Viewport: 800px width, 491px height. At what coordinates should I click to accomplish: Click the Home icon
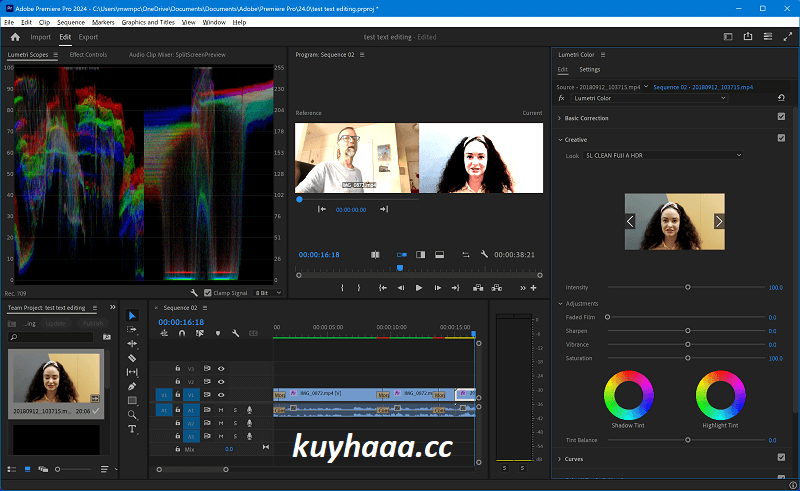click(15, 37)
